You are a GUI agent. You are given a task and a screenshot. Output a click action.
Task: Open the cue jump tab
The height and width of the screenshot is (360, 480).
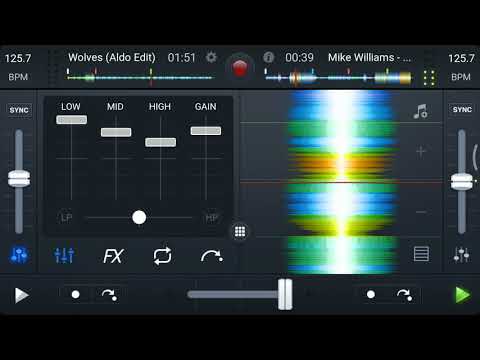pyautogui.click(x=212, y=256)
